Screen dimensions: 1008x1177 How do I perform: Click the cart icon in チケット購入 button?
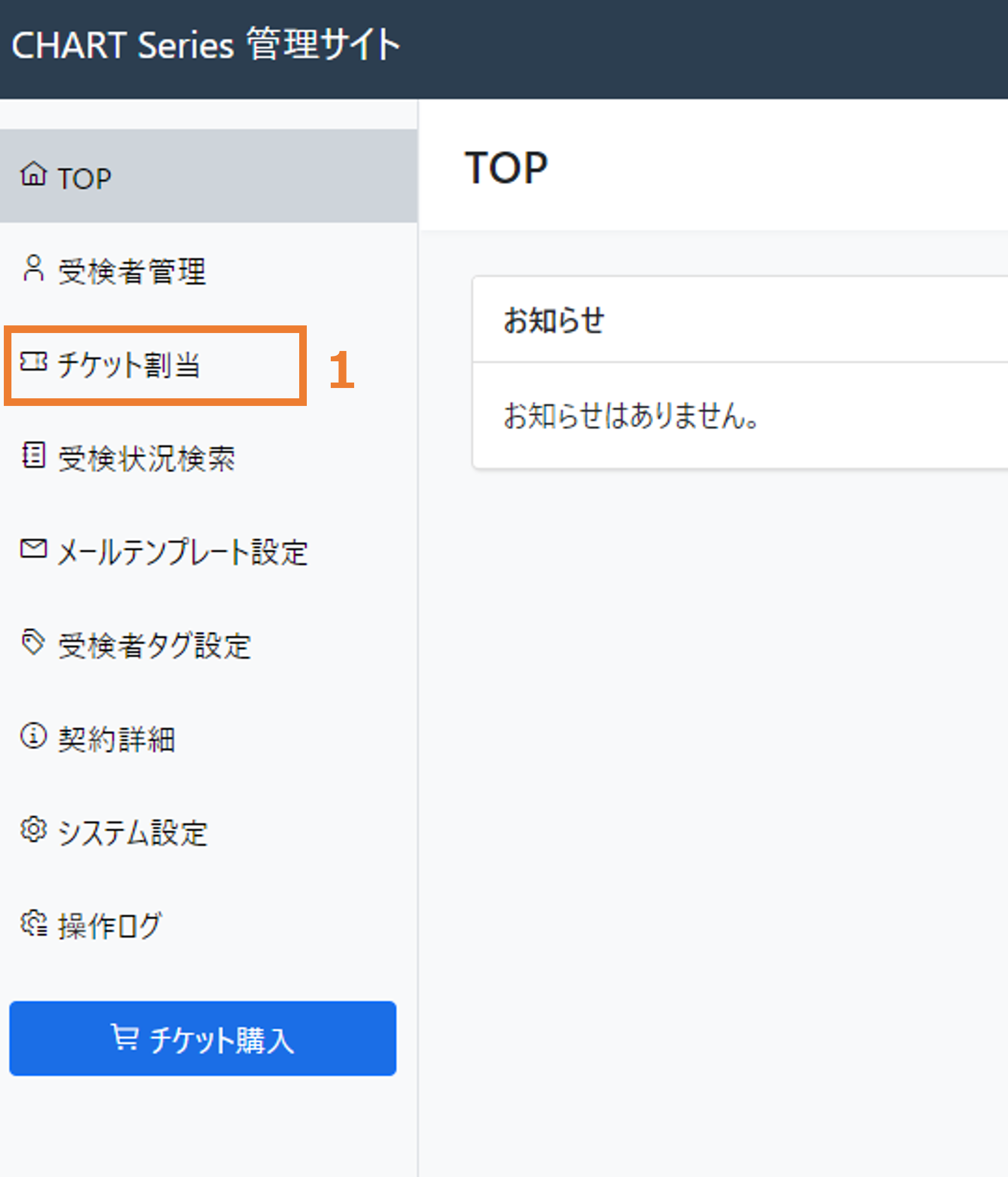(x=125, y=1037)
